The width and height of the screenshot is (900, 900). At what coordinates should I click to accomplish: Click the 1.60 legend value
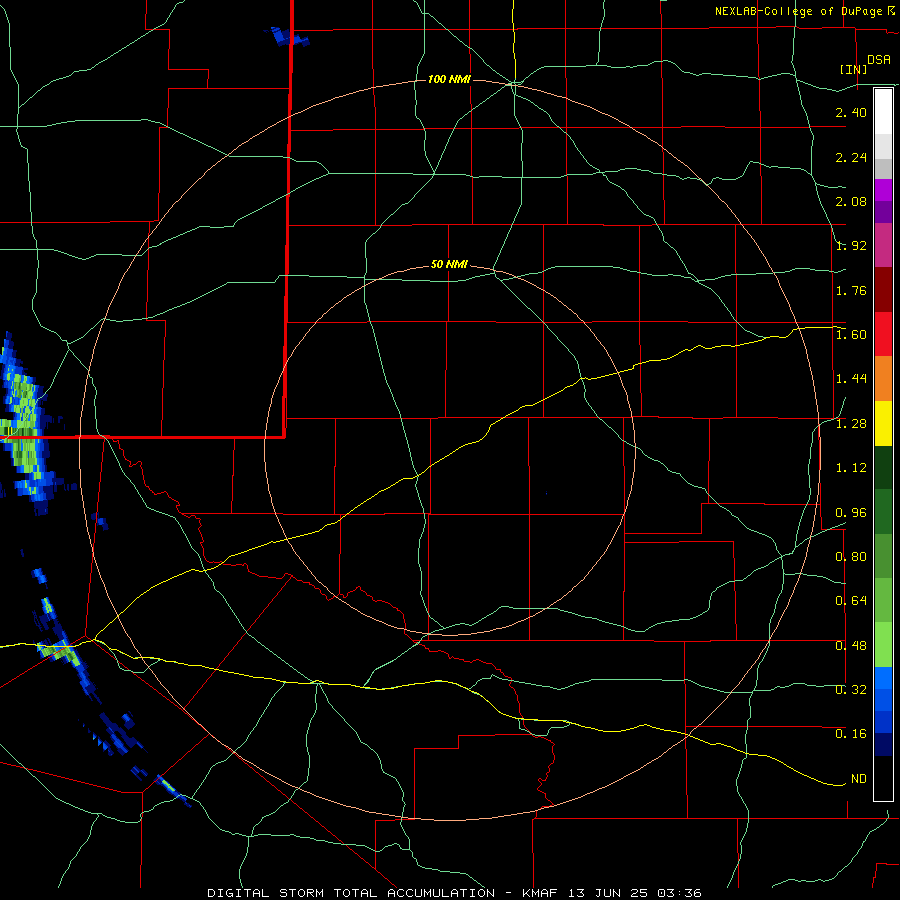[x=851, y=335]
